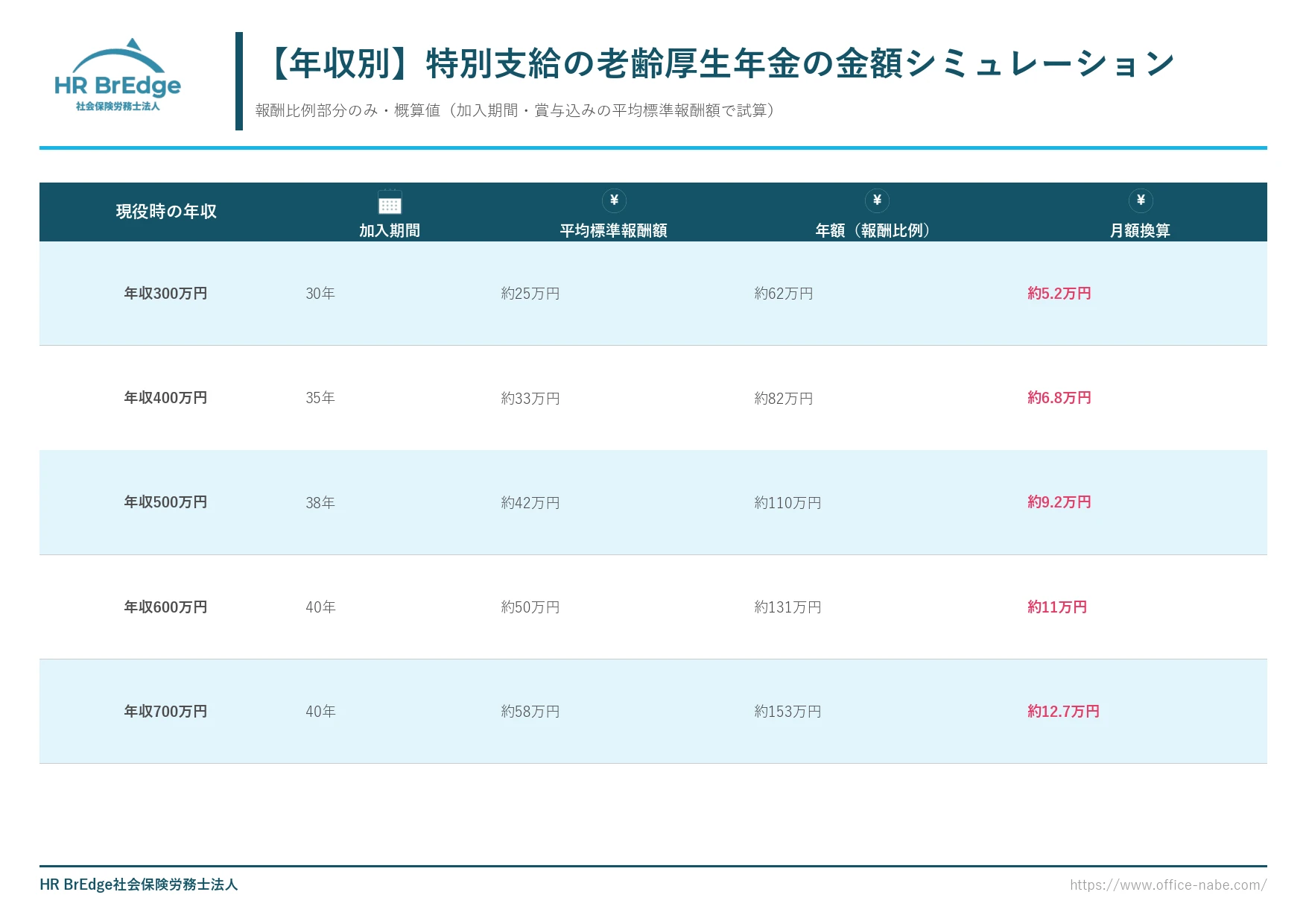
Task: Click the 約25万円 cell
Action: (x=530, y=294)
